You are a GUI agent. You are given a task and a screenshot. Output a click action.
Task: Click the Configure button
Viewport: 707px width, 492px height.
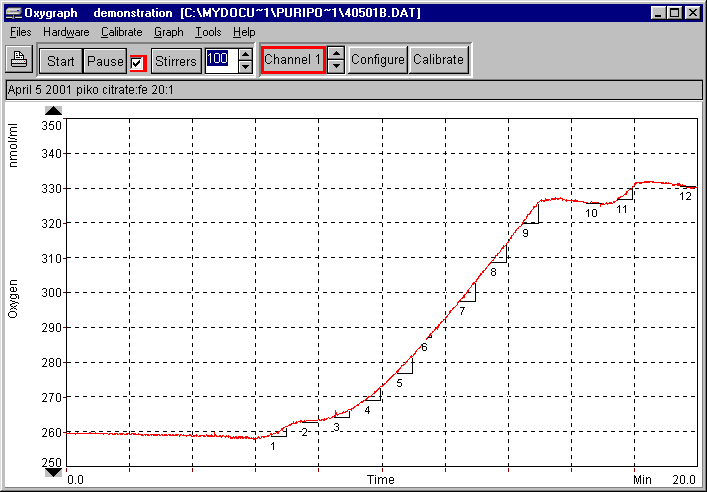coord(377,60)
